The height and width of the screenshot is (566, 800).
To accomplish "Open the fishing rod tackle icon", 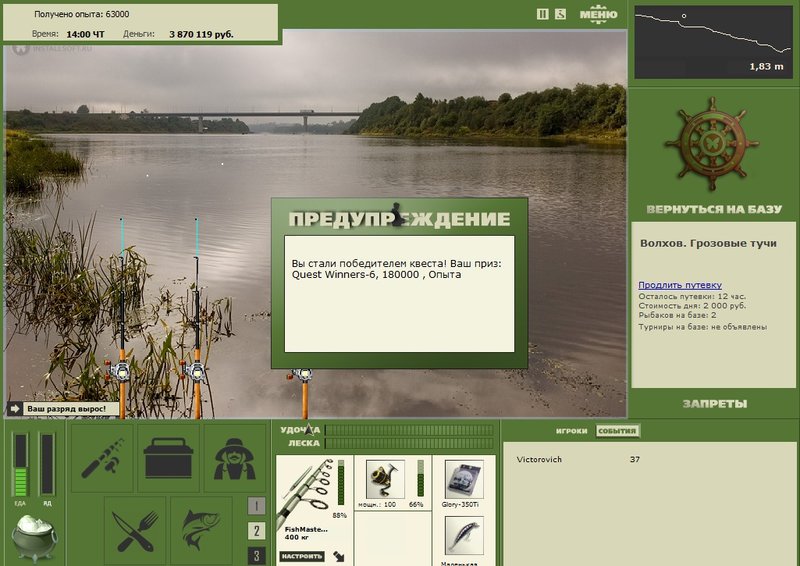I will click(102, 458).
